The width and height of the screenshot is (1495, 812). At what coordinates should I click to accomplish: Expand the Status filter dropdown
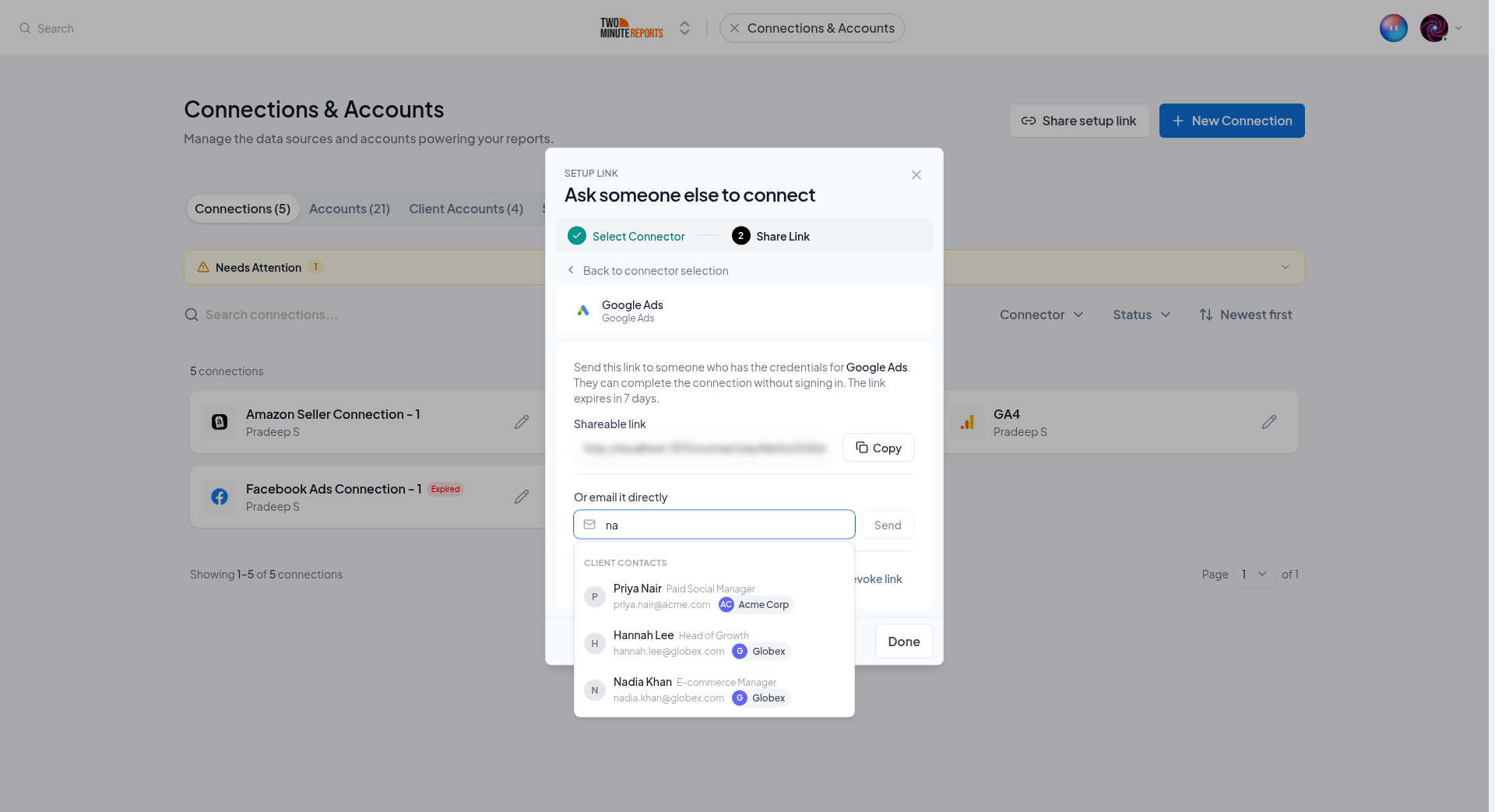click(x=1141, y=315)
